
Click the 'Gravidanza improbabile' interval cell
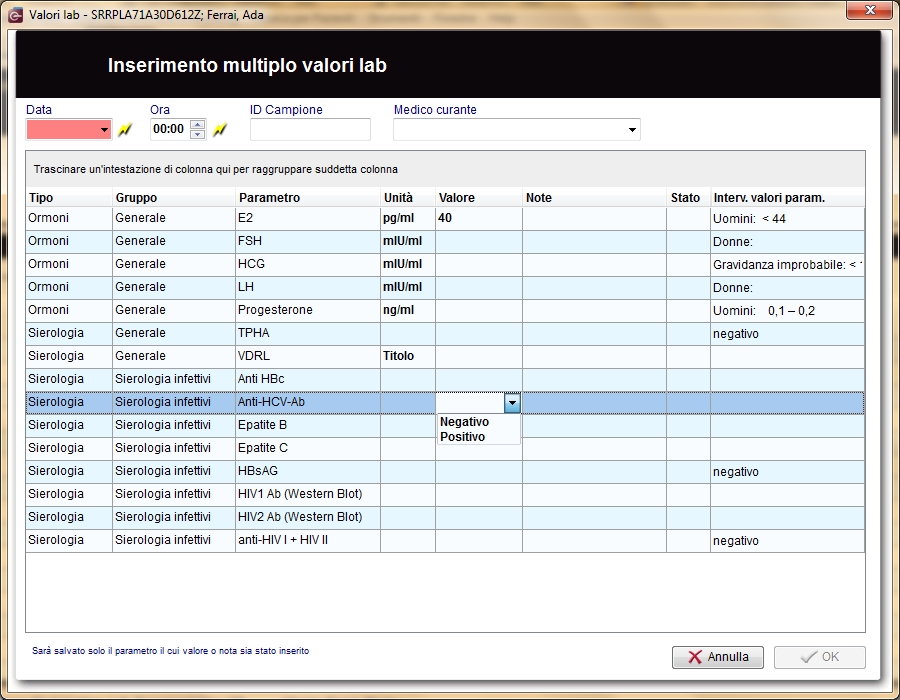[x=788, y=265]
